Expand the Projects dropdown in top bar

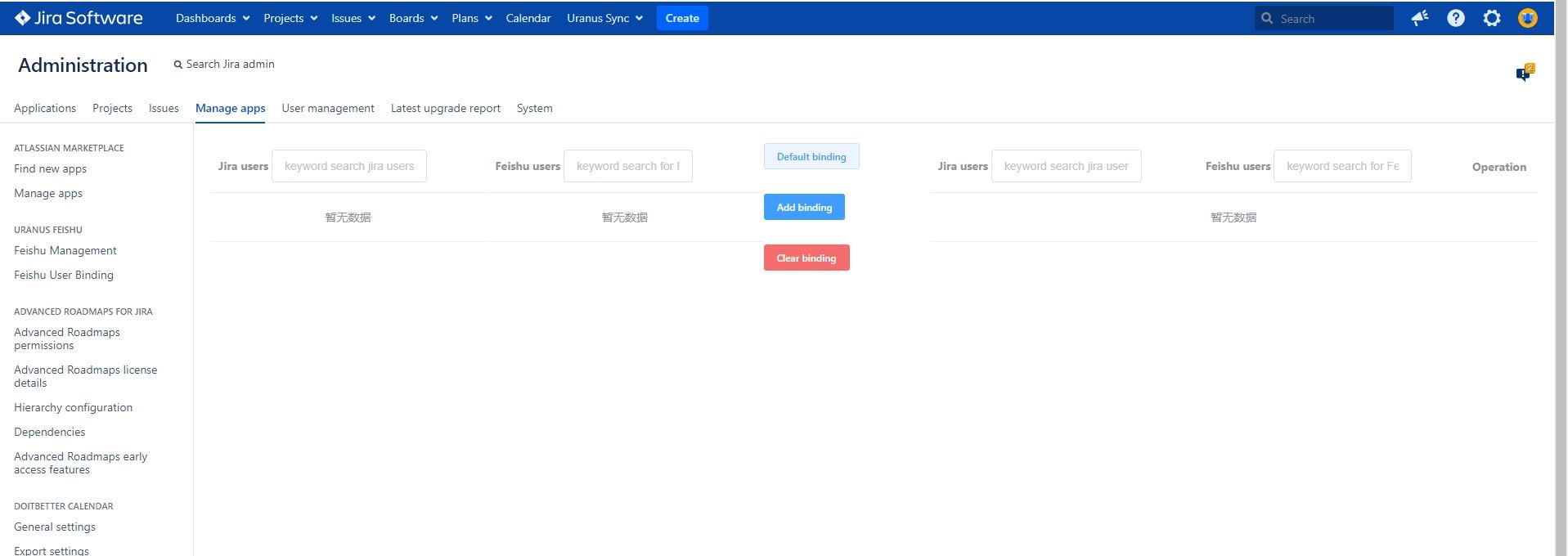[x=290, y=18]
